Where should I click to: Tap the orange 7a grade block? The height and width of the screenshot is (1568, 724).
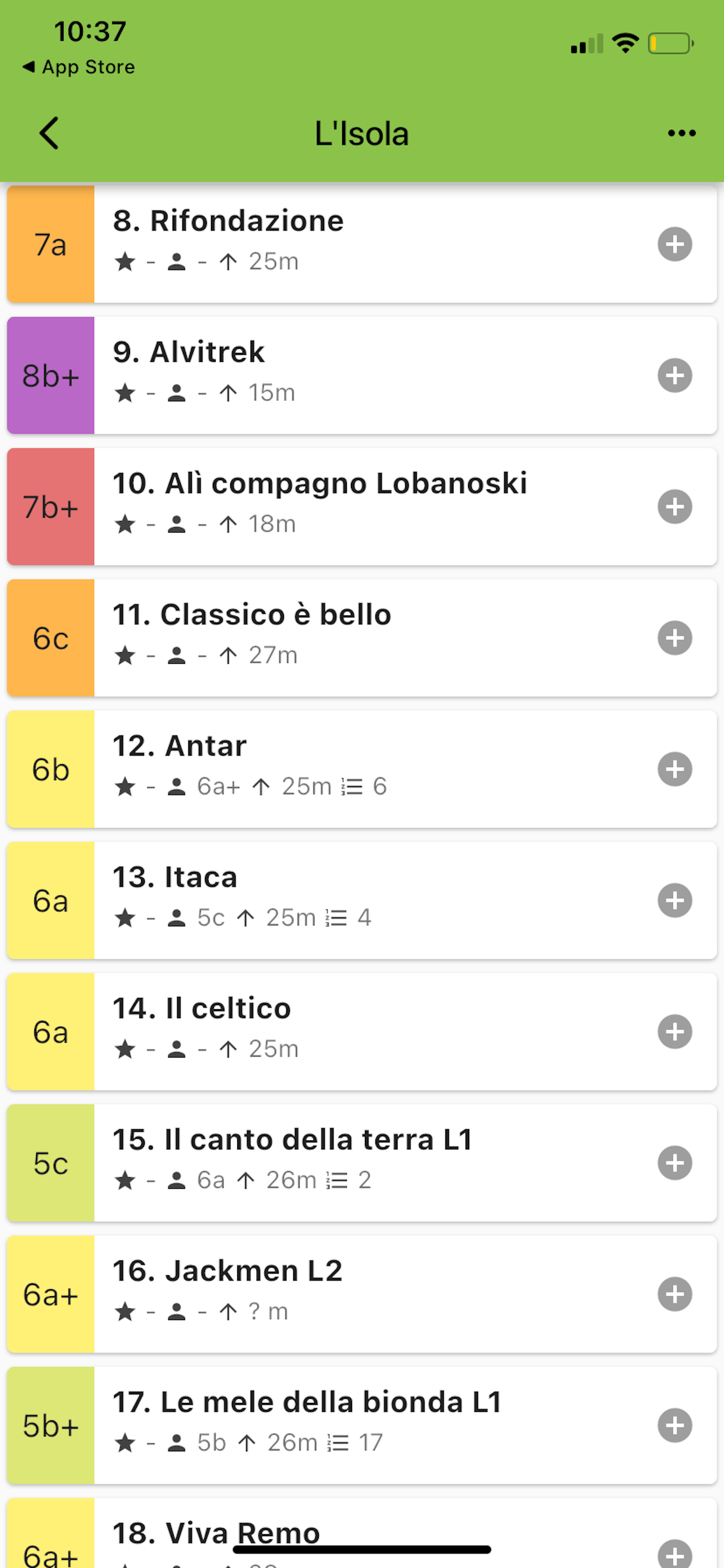click(x=51, y=244)
